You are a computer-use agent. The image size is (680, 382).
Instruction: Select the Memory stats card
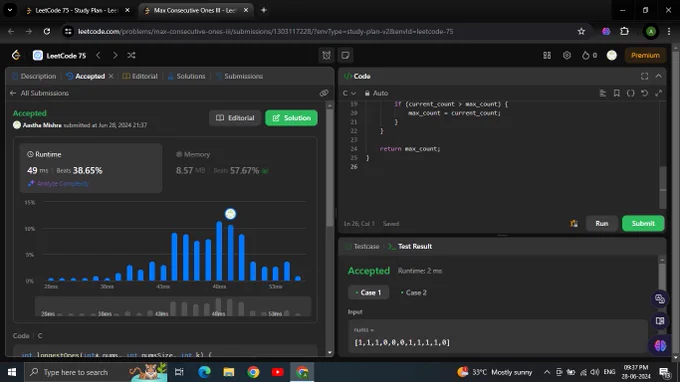[x=240, y=168]
